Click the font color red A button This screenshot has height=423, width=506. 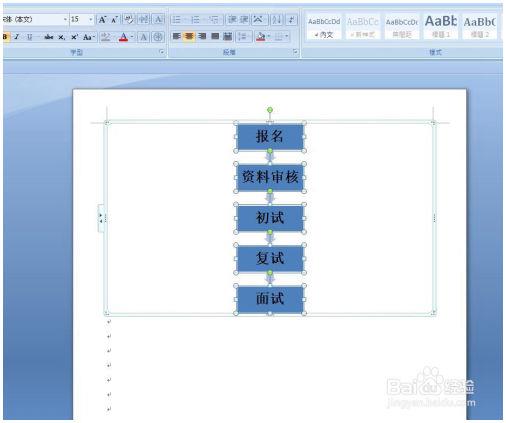tap(123, 37)
